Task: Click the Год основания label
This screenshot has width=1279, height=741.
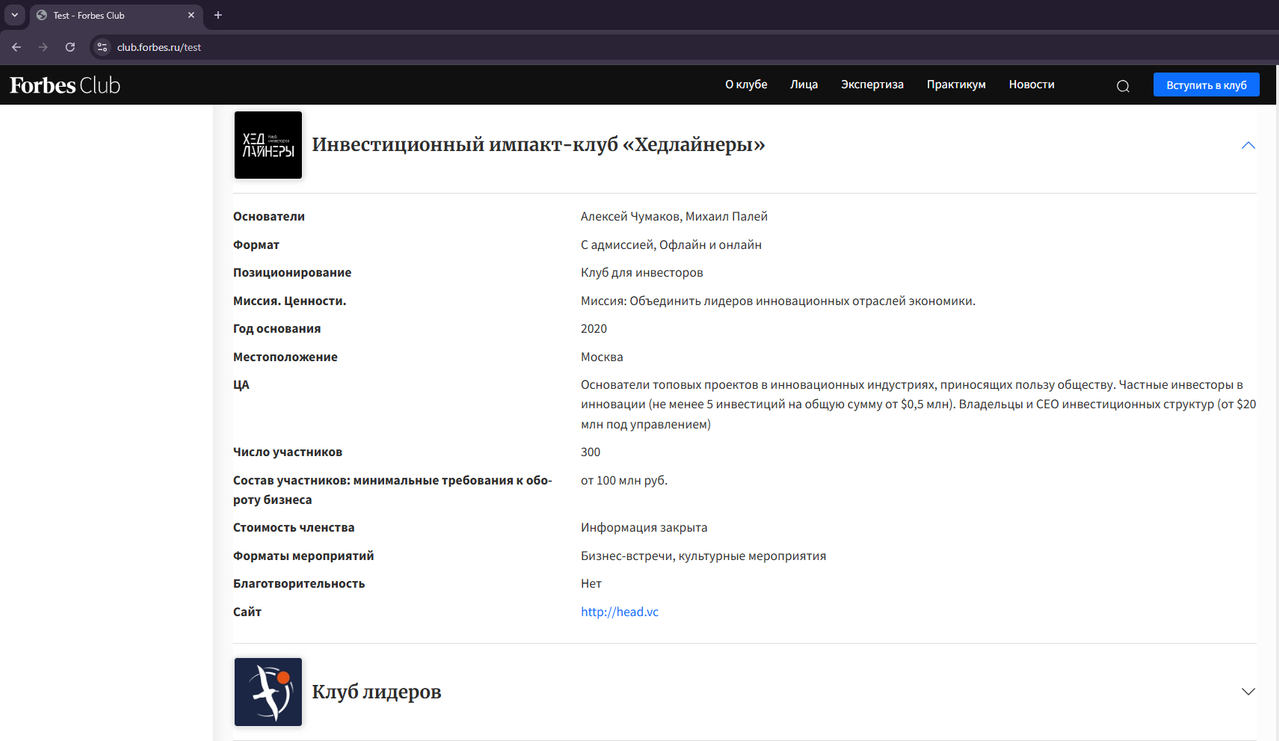Action: pos(277,329)
